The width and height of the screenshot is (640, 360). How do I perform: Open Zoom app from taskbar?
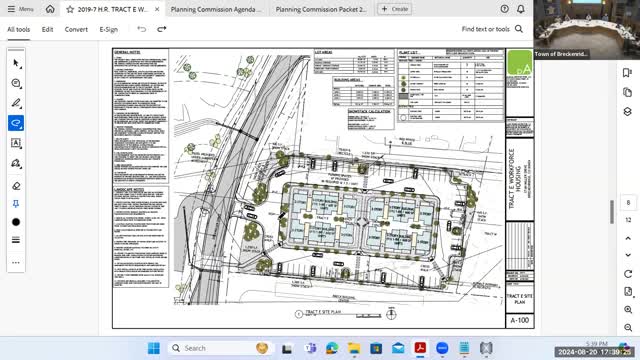coord(442,348)
